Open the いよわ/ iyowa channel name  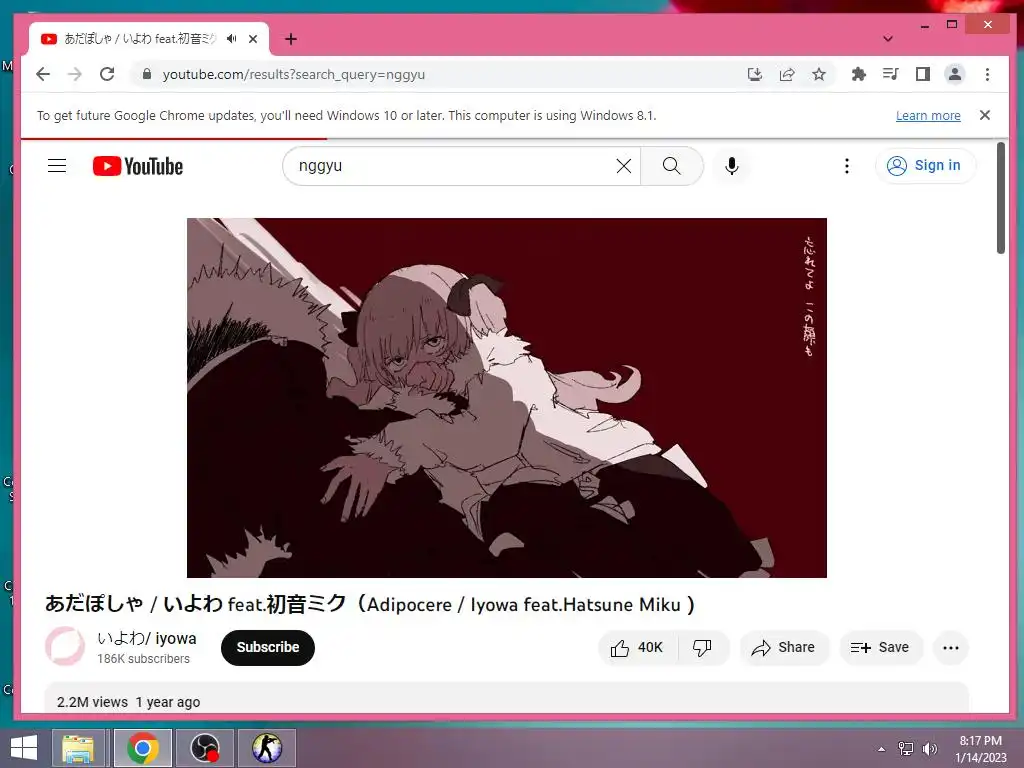(147, 638)
